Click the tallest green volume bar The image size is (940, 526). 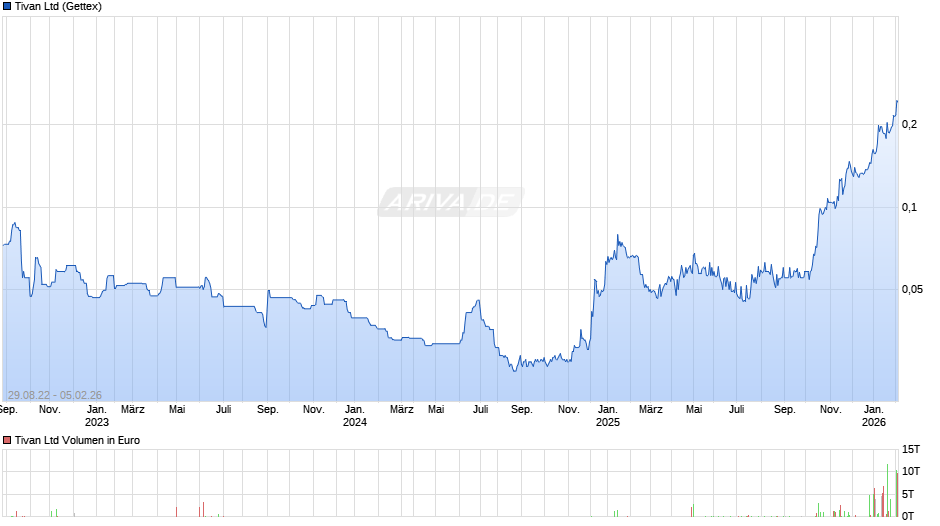pos(888,490)
